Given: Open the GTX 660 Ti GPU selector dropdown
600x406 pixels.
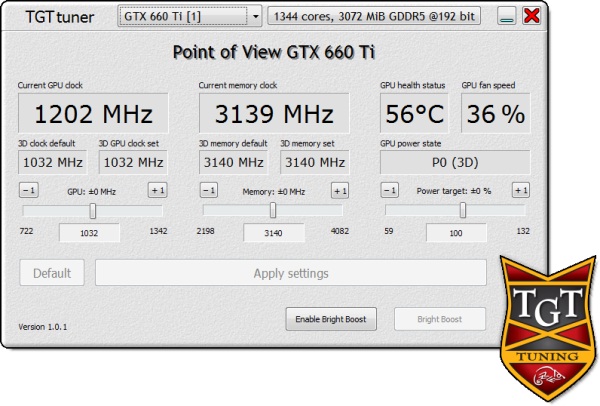Looking at the screenshot, I should [x=190, y=16].
